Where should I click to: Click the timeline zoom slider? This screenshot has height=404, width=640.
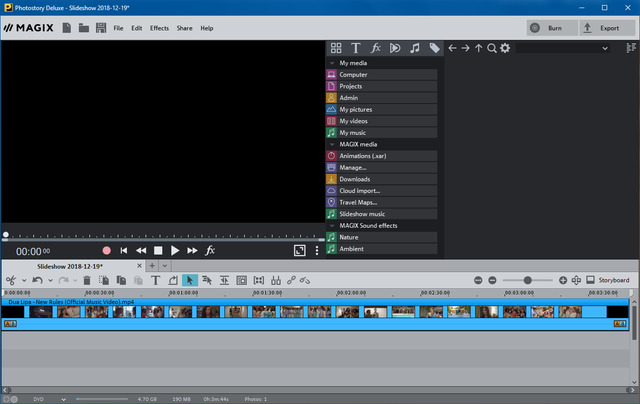tap(527, 281)
